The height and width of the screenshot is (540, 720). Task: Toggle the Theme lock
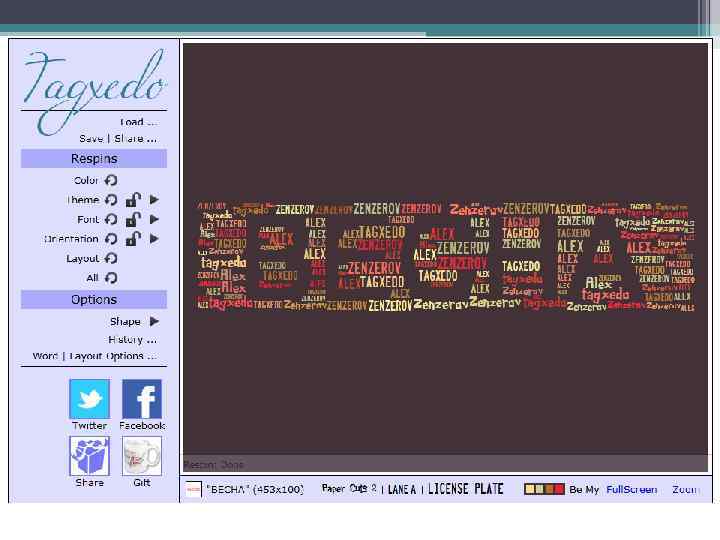point(133,200)
